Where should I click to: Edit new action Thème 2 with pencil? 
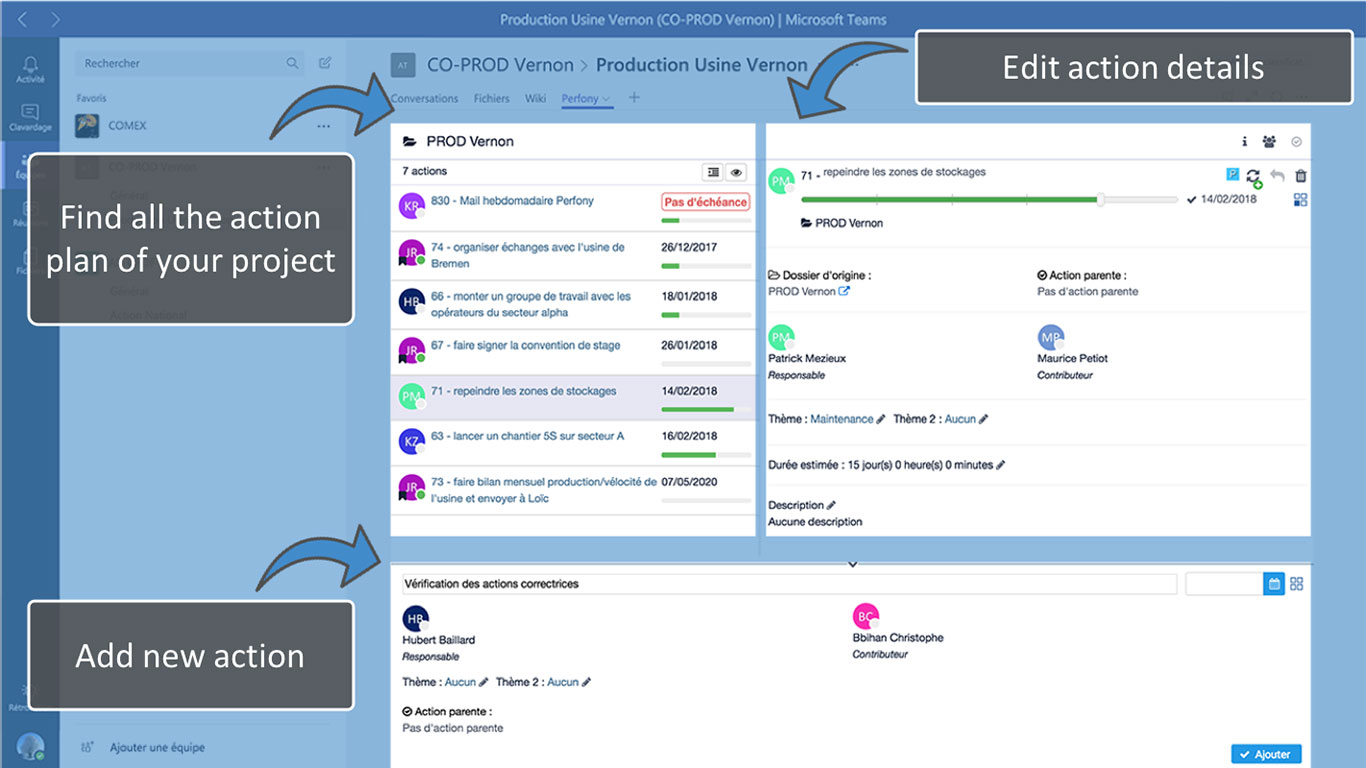point(586,682)
